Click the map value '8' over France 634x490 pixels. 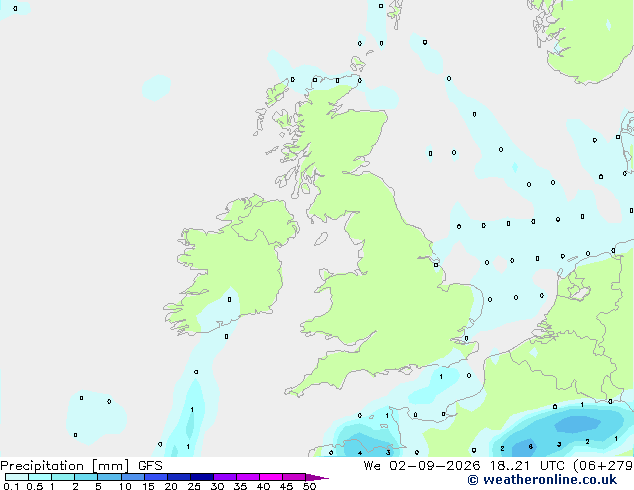click(x=530, y=447)
